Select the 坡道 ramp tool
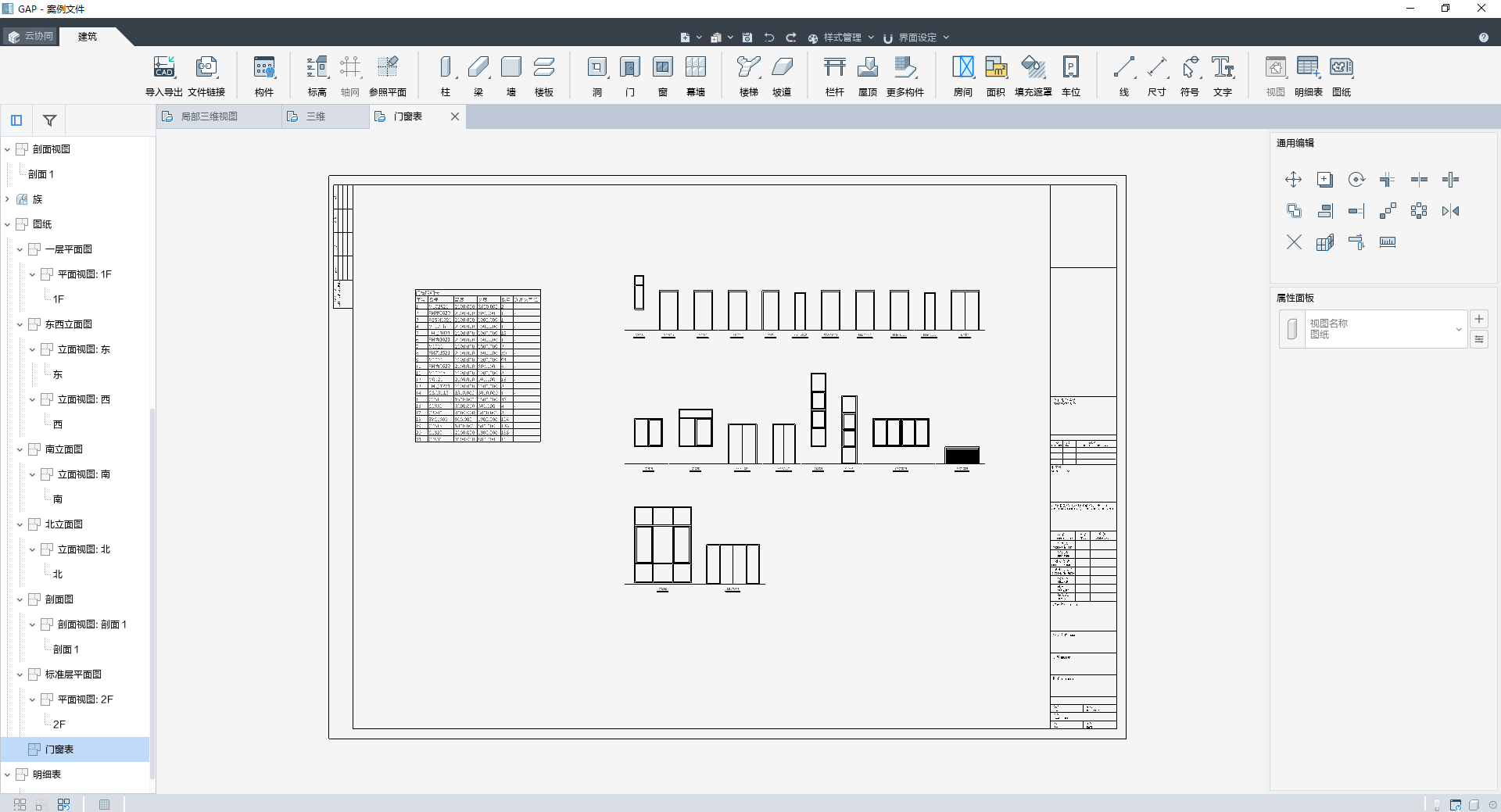The width and height of the screenshot is (1501, 812). click(x=782, y=76)
